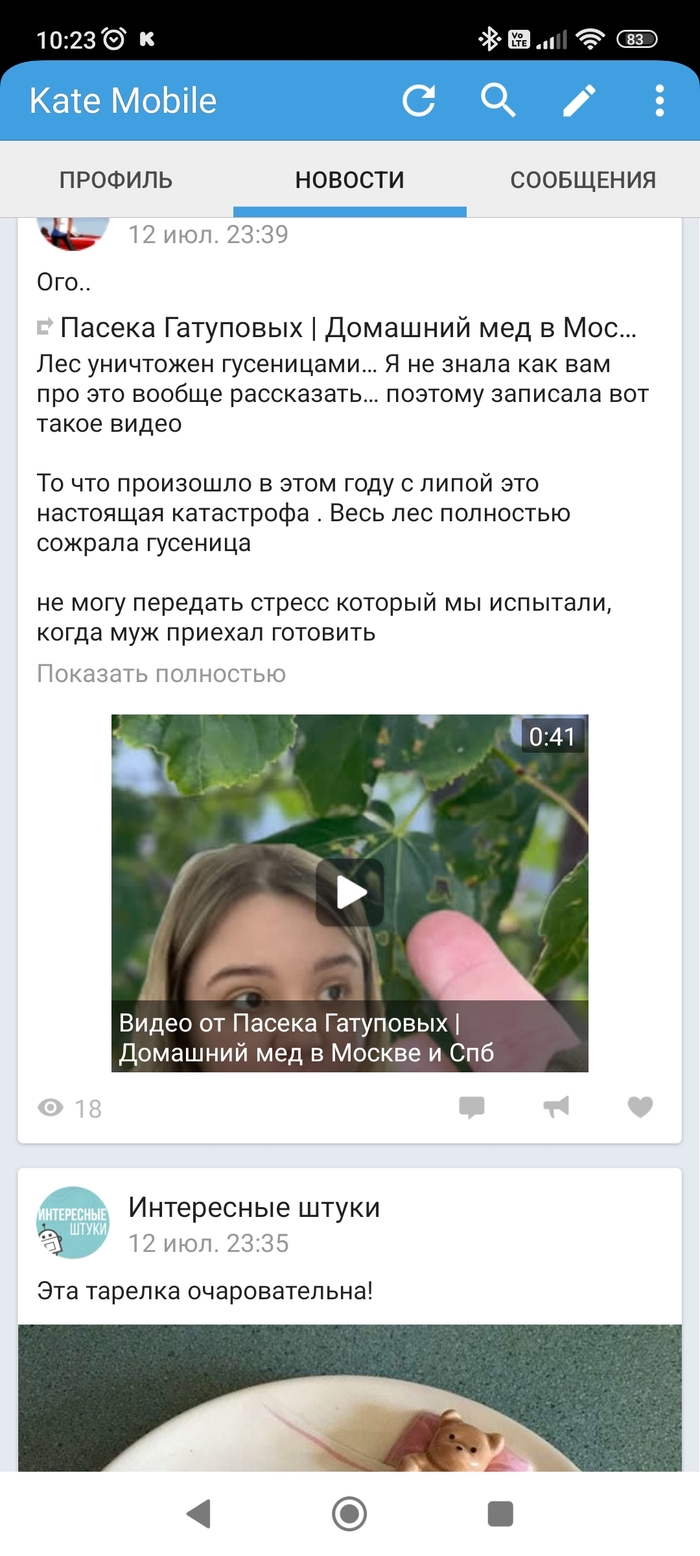Tap the Android back navigation button

198,1513
